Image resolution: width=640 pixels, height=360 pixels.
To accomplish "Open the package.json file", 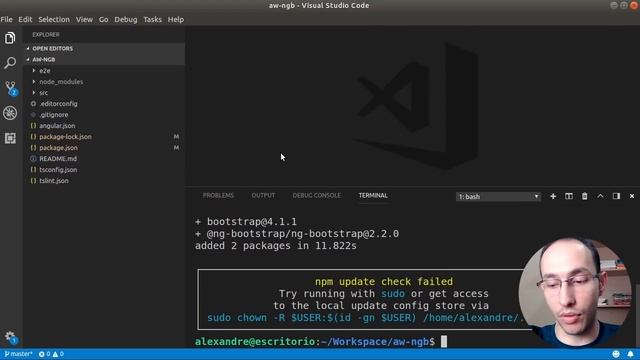I will click(x=104, y=148).
